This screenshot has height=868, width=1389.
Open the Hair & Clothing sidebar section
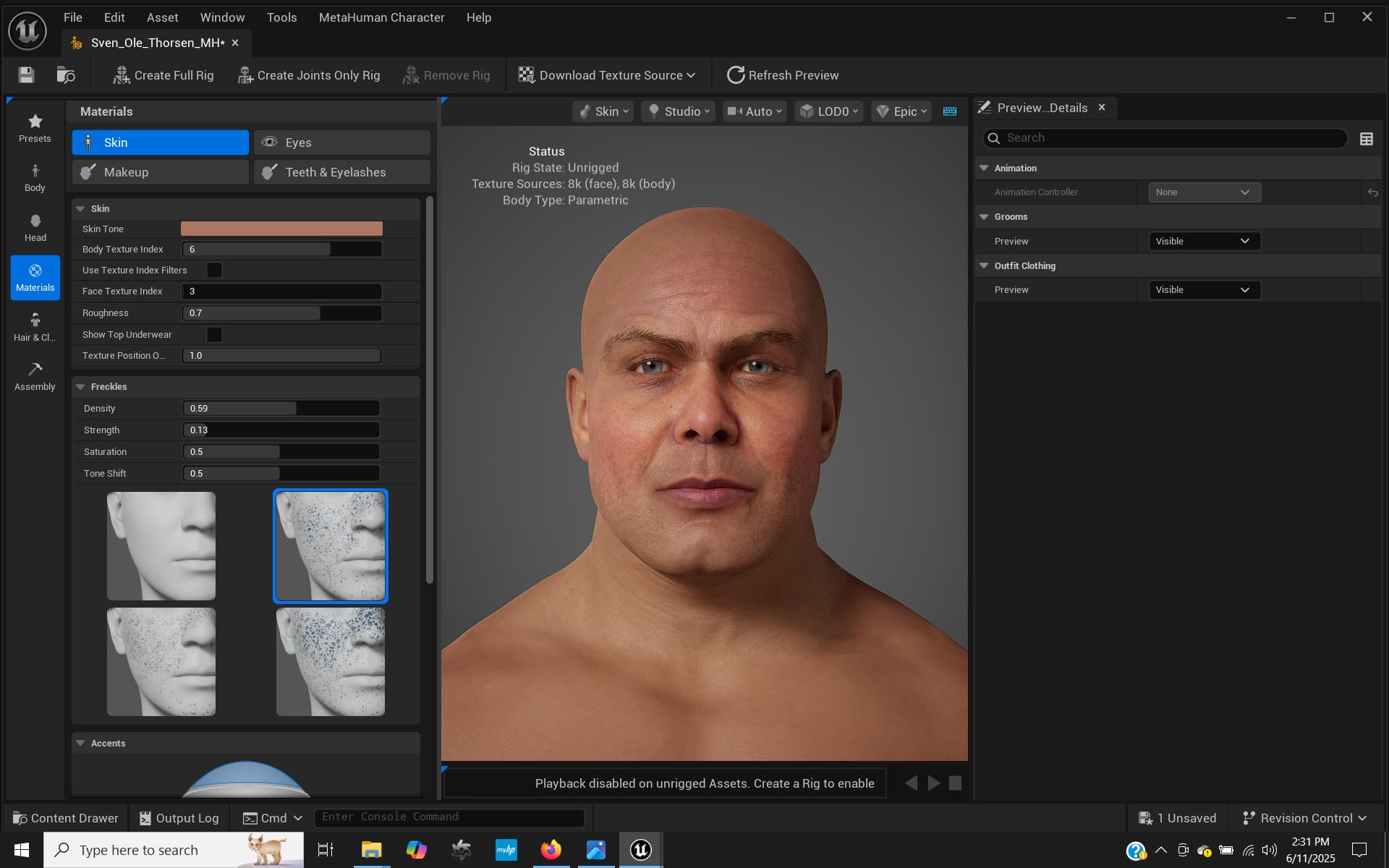pyautogui.click(x=35, y=327)
